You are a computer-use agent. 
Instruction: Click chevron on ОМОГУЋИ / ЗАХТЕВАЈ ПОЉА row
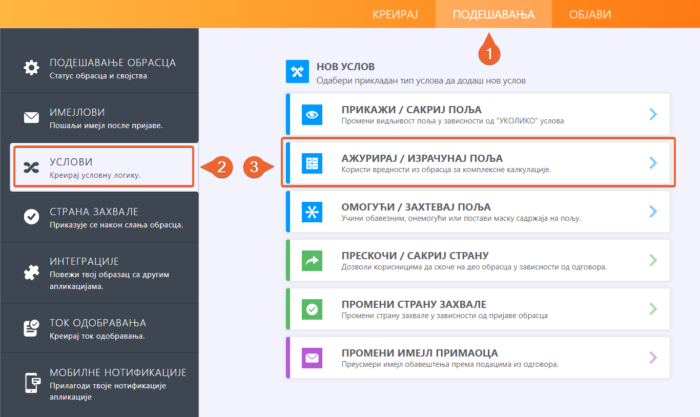tap(653, 212)
